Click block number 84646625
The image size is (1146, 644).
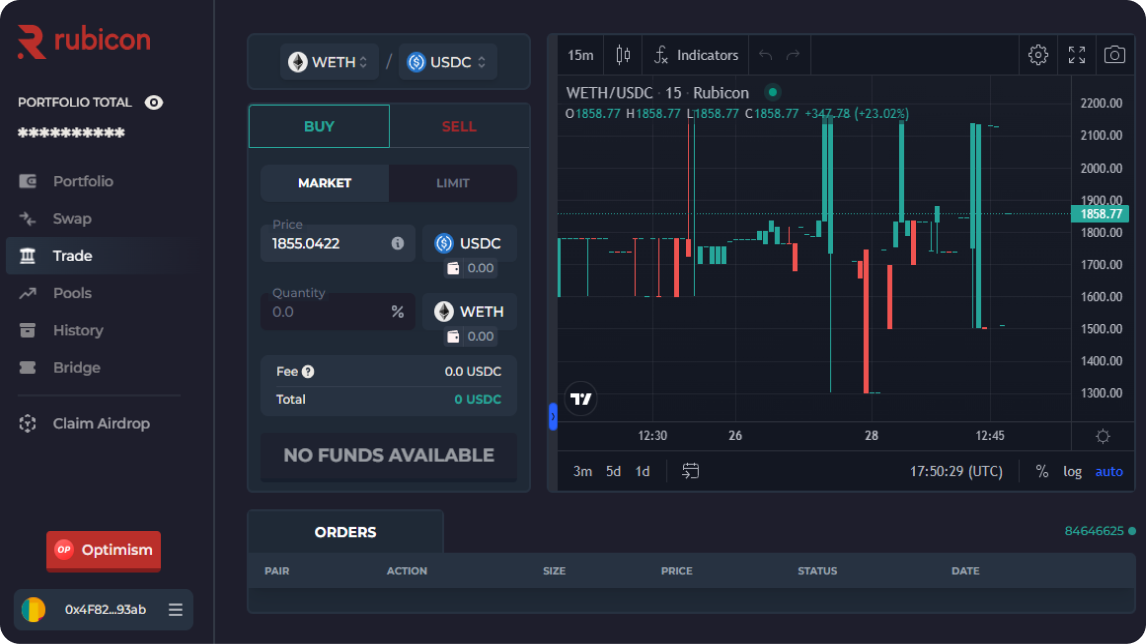tap(1094, 531)
